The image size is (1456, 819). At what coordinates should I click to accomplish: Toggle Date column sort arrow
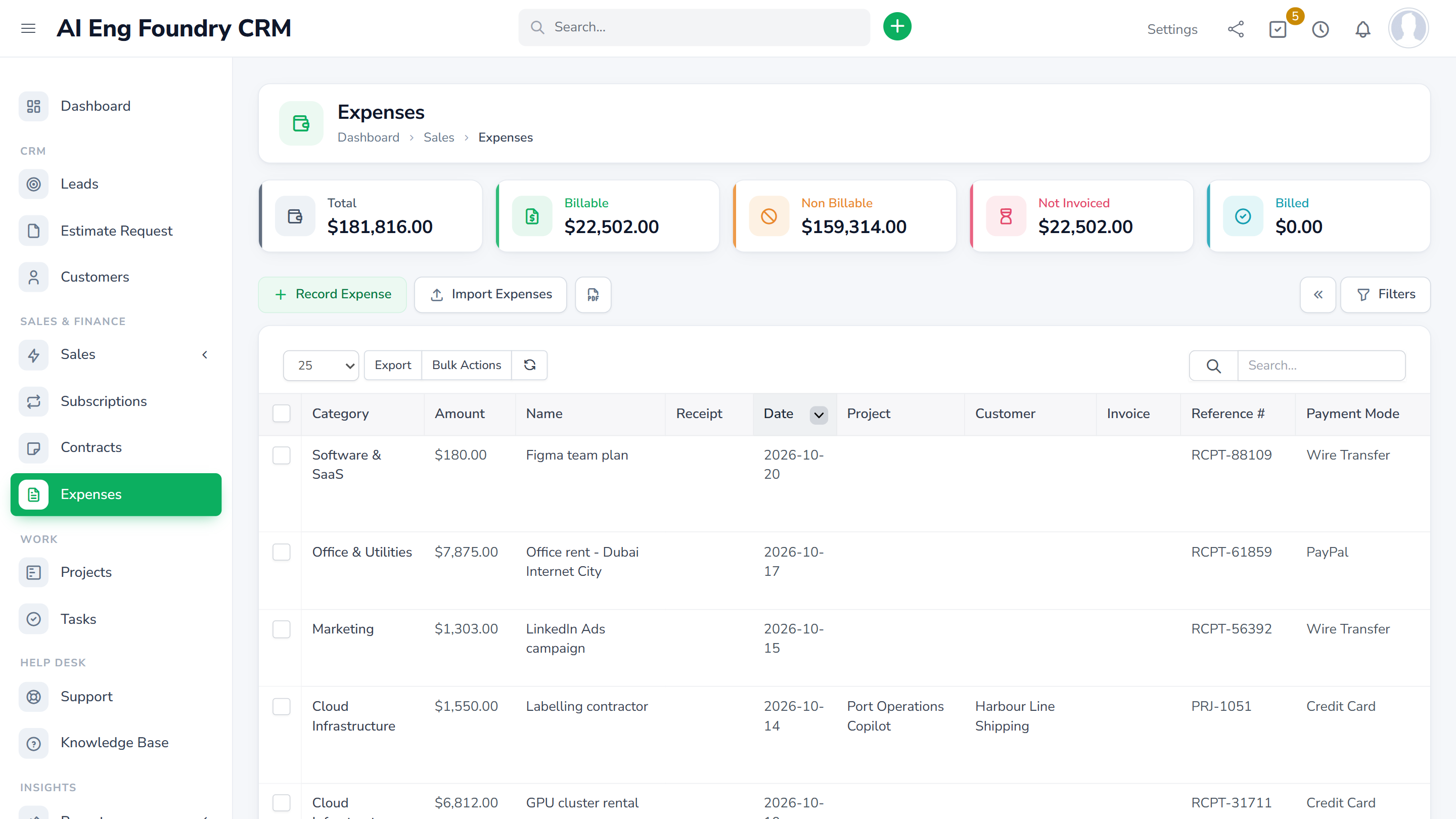[818, 415]
